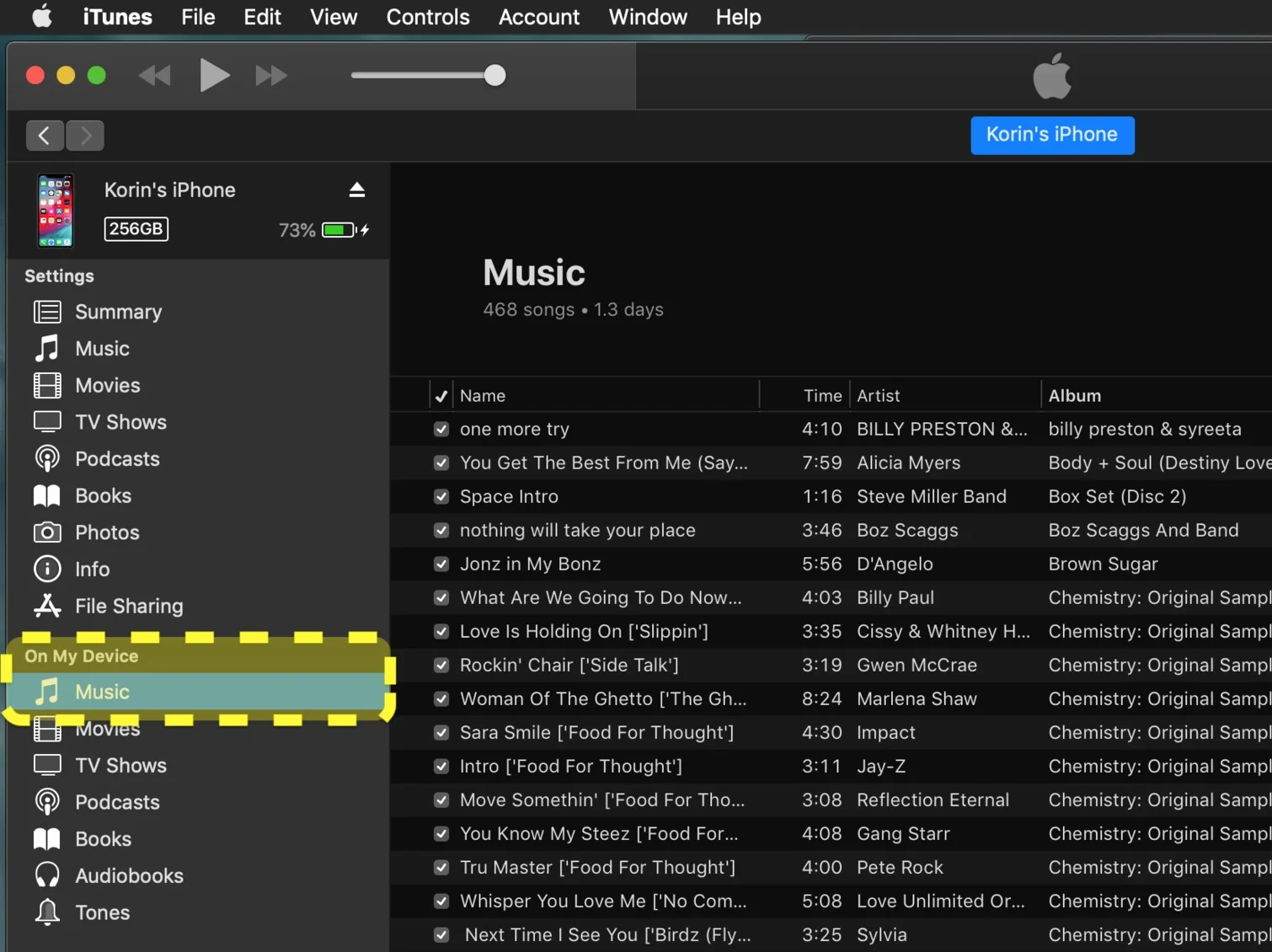Uncheck 'Love Is Holding On' checkbox
This screenshot has height=952, width=1272.
441,631
